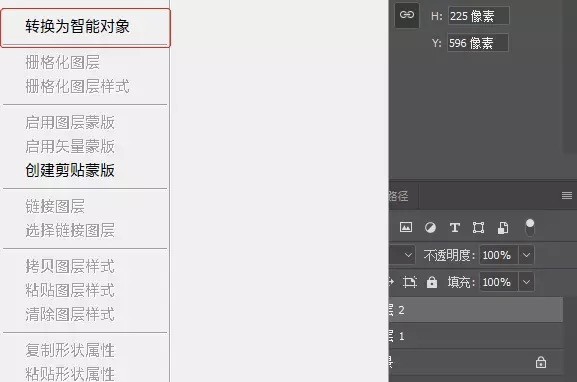The image size is (577, 382).
Task: Click 启用图层蒙版 menu item
Action: coord(70,123)
